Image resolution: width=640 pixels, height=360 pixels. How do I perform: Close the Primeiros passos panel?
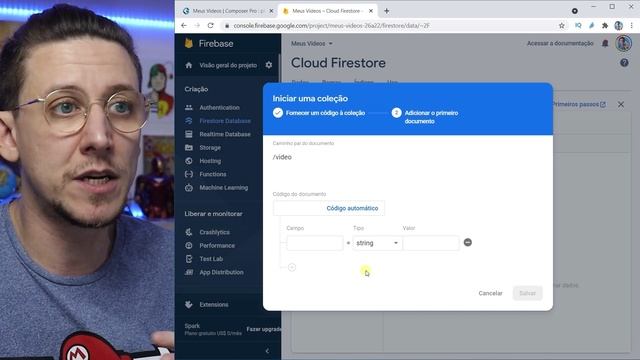click(621, 104)
